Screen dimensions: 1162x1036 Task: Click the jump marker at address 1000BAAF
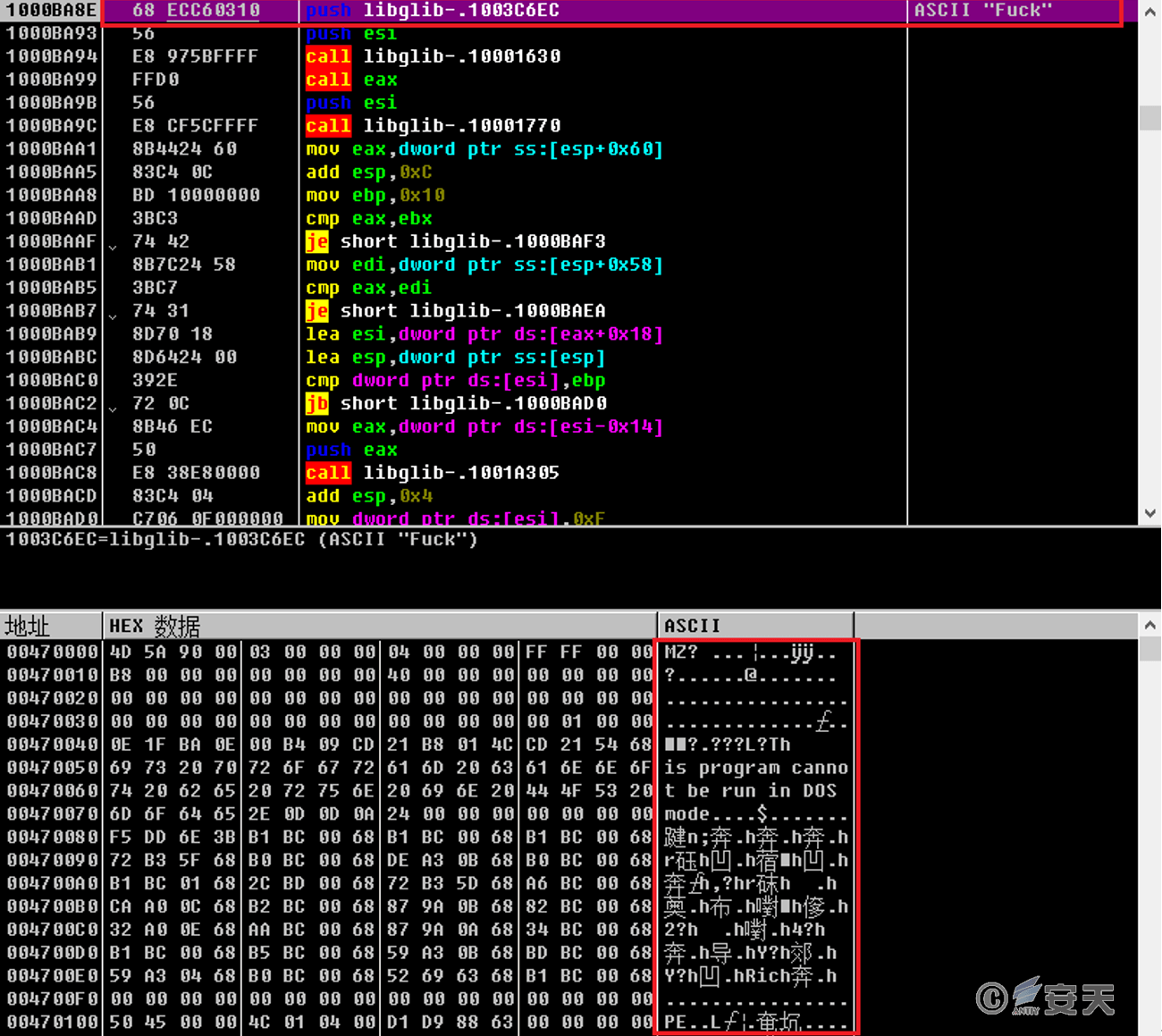[x=113, y=243]
